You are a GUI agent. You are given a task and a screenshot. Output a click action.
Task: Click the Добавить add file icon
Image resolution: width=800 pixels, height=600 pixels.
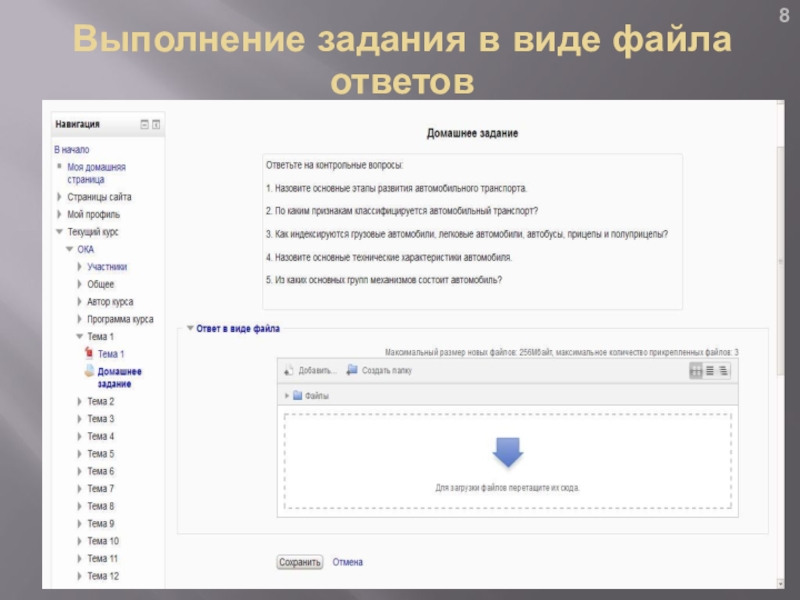[x=289, y=370]
